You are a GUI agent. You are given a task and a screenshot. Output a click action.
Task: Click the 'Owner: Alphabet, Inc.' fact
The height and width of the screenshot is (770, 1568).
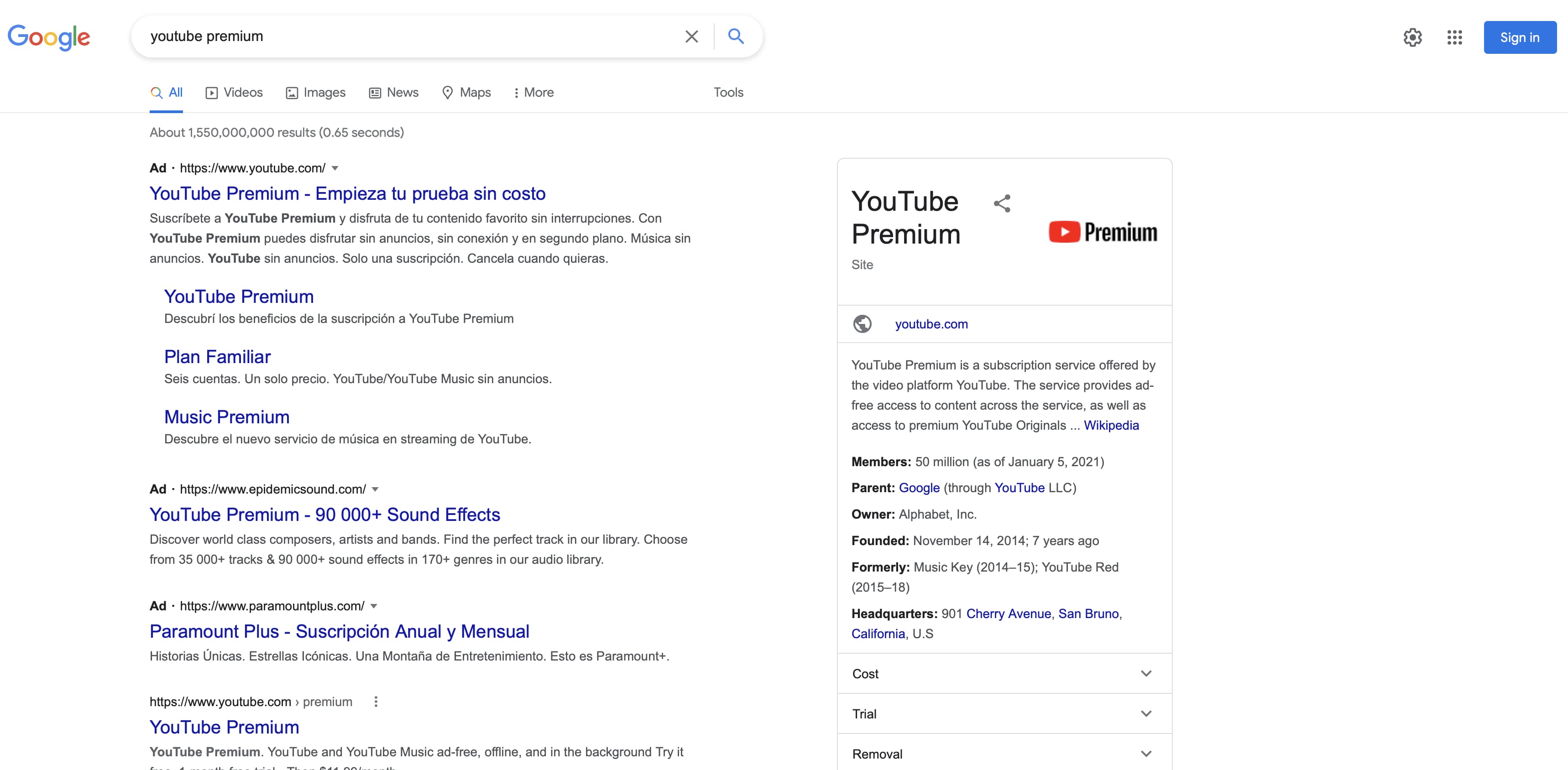914,515
